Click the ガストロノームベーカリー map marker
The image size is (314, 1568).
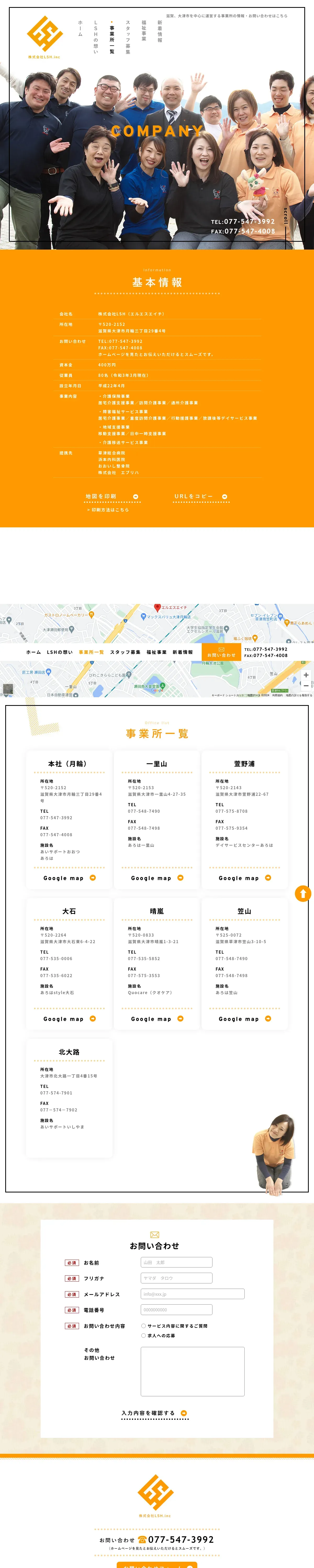click(92, 615)
